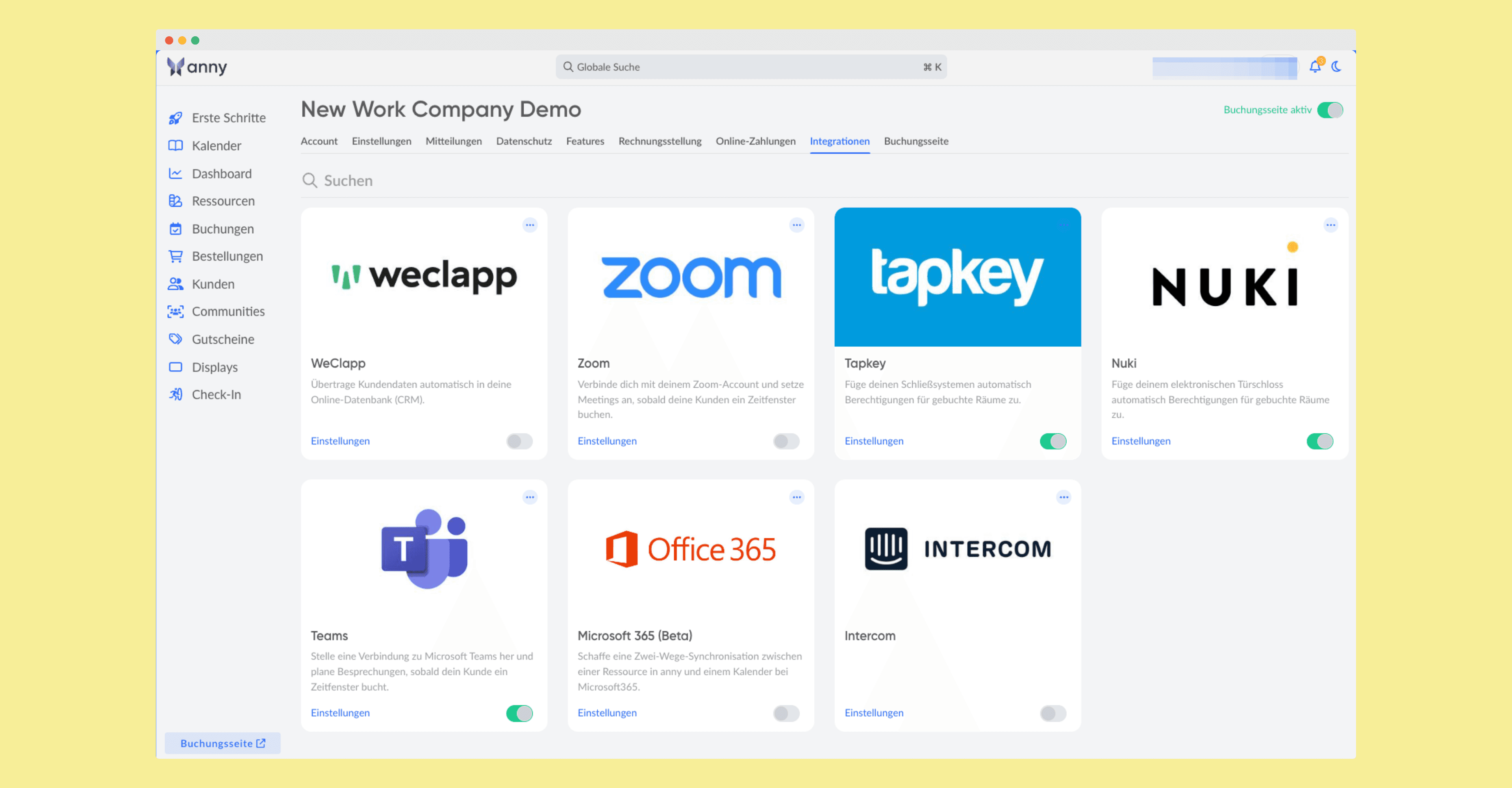
Task: Open the Nuki card three-dot menu
Action: pos(1330,225)
